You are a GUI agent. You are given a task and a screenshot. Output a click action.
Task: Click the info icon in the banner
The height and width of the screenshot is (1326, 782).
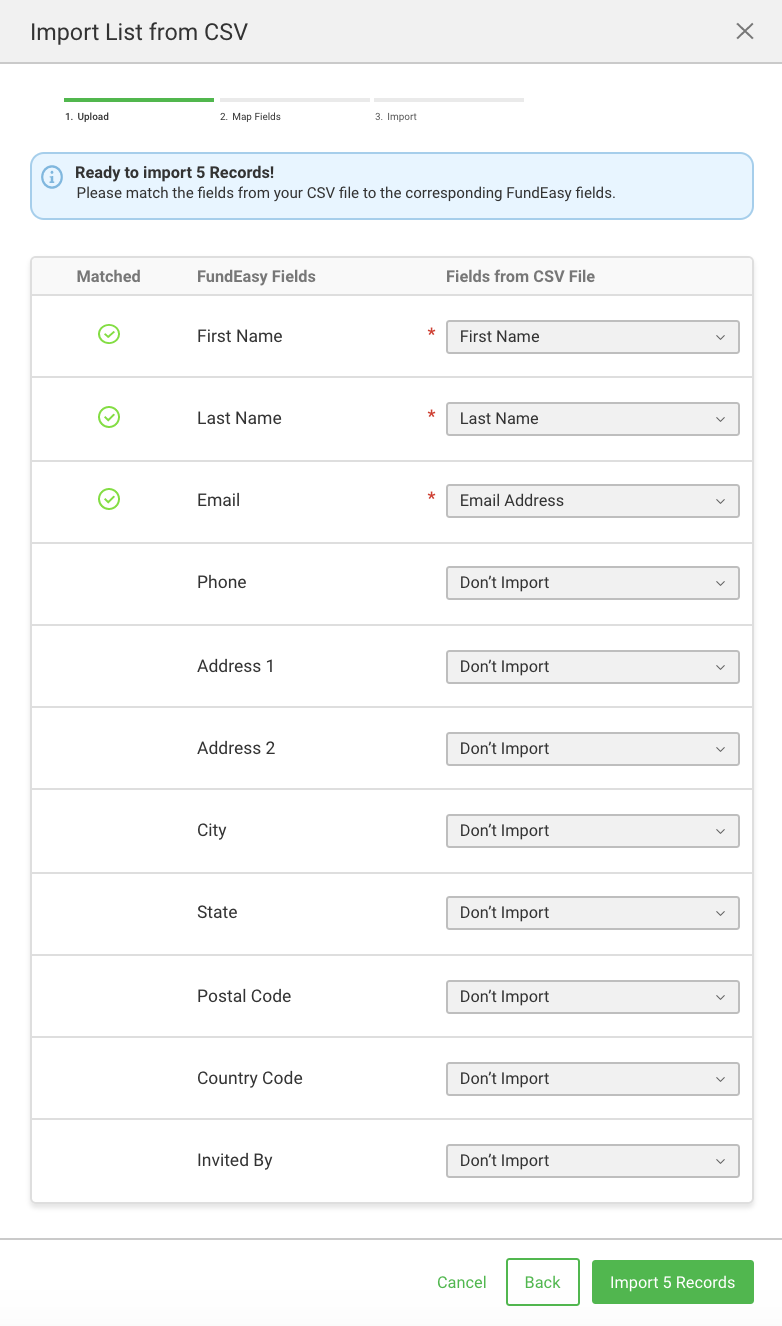[x=52, y=177]
